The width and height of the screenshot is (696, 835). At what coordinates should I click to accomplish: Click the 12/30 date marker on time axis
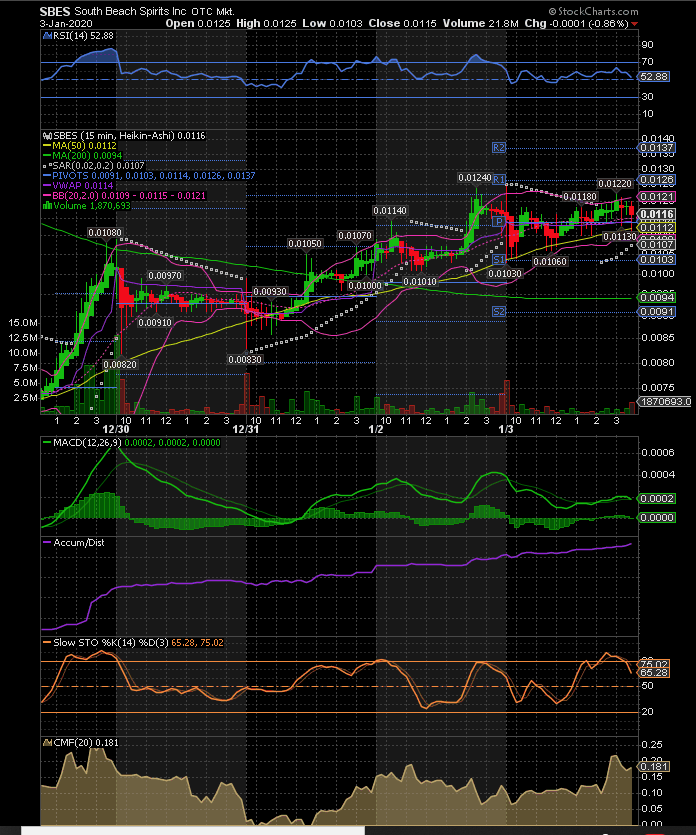pyautogui.click(x=116, y=429)
